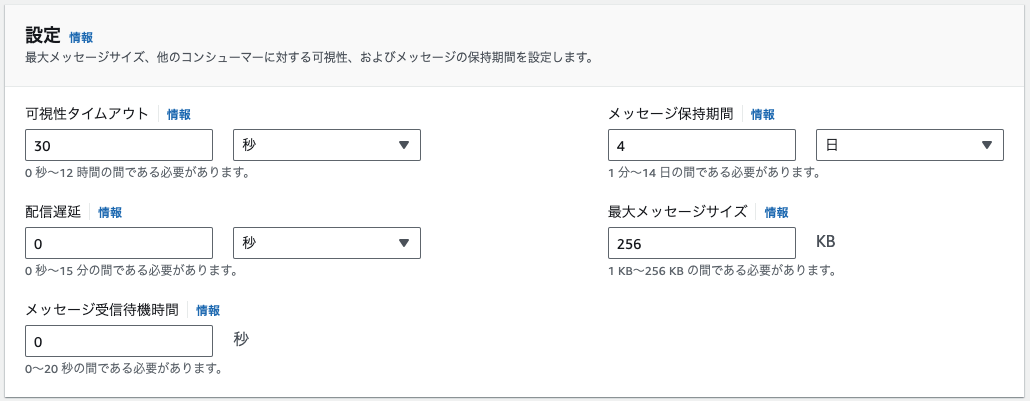This screenshot has height=401, width=1030.
Task: Click the 設定 section heading
Action: pyautogui.click(x=43, y=35)
